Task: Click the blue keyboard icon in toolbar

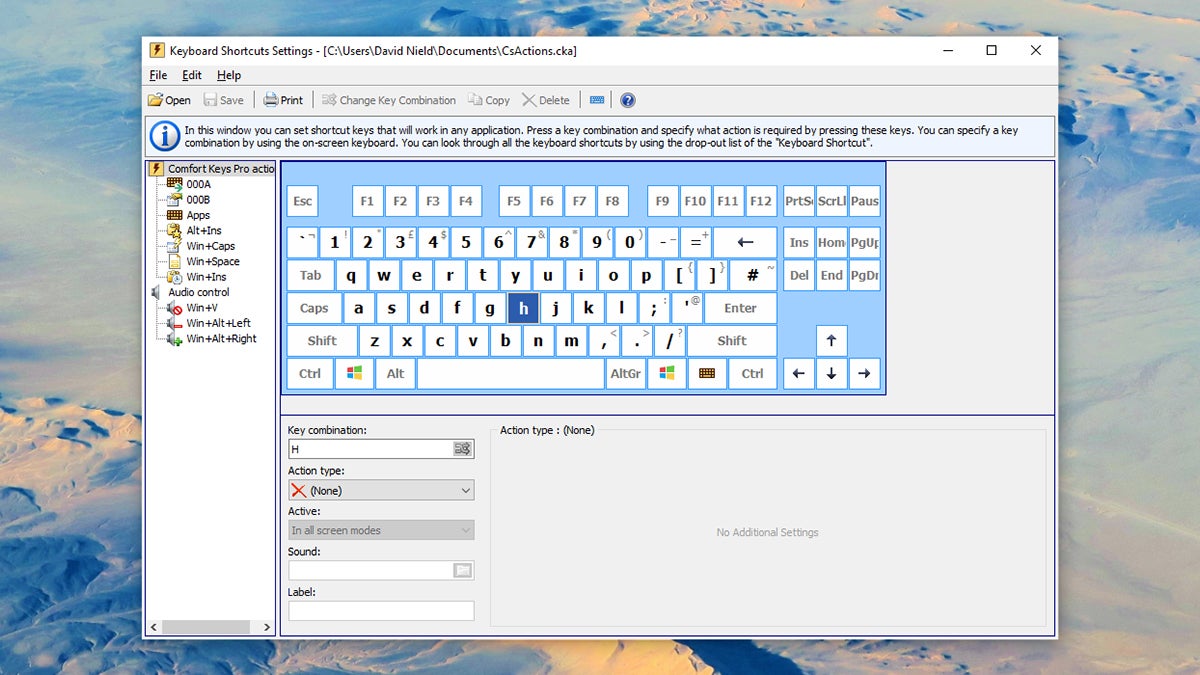Action: pos(597,100)
